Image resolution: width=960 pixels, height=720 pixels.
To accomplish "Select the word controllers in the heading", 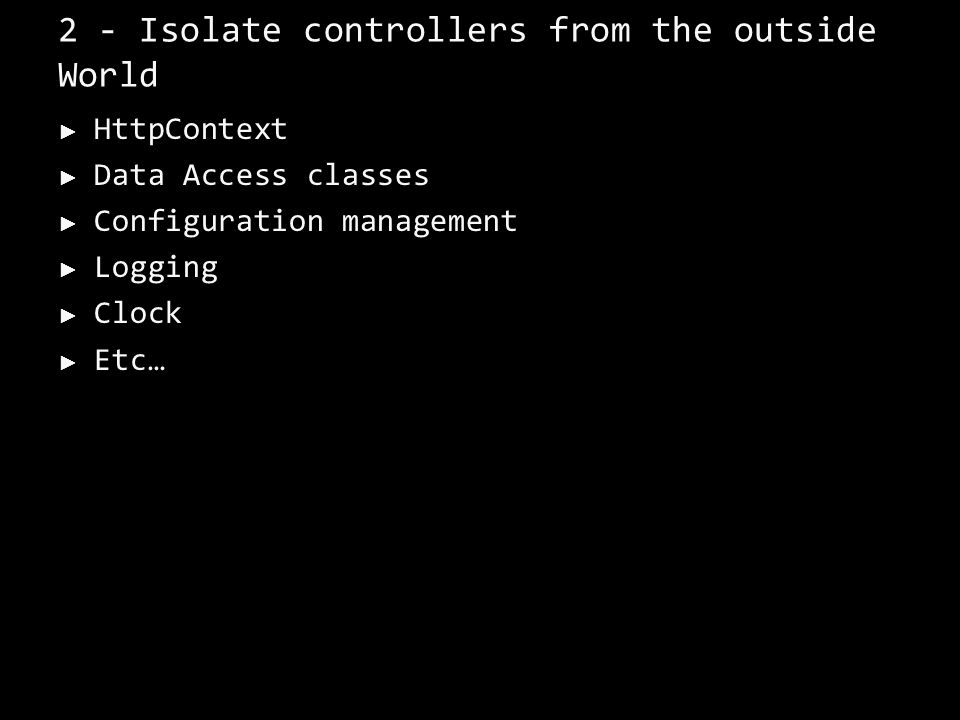I will [x=415, y=30].
